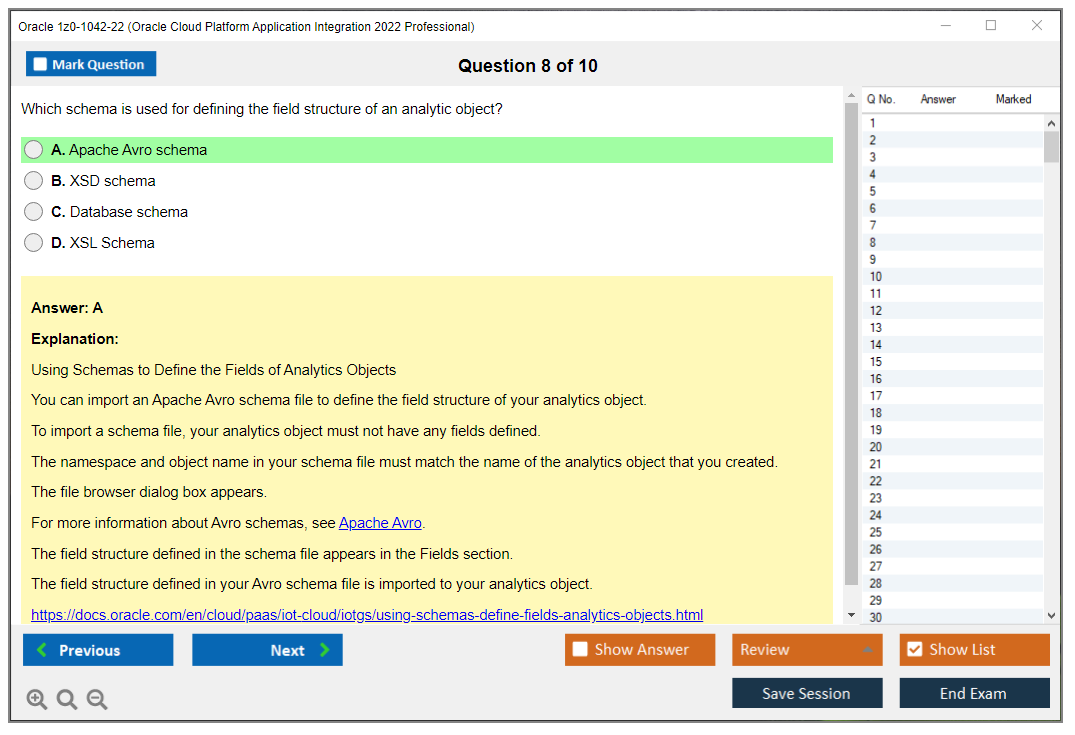This screenshot has height=735, width=1075.
Task: Pick option D XSL Schema
Action: pyautogui.click(x=34, y=243)
